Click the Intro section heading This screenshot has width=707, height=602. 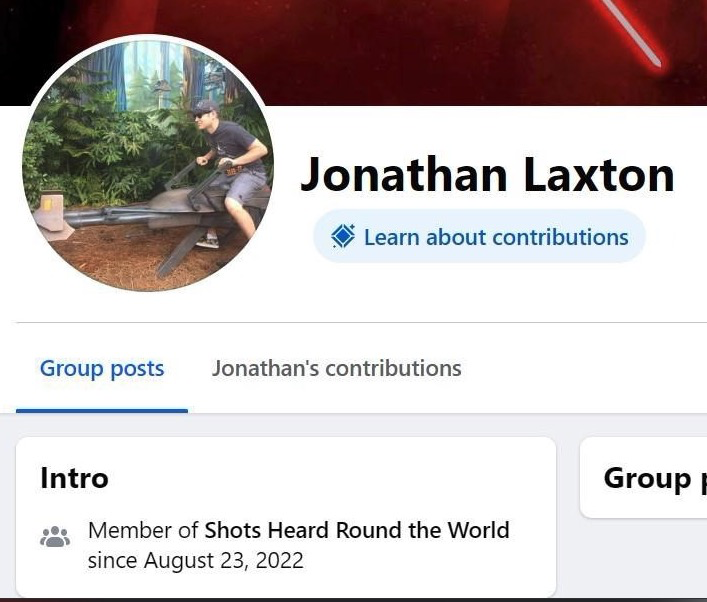coord(74,478)
